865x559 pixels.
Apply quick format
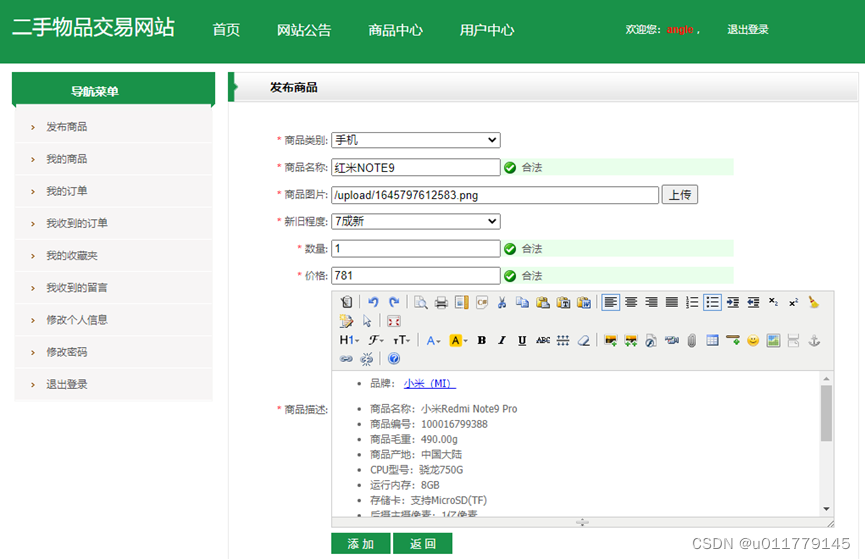tap(346, 321)
